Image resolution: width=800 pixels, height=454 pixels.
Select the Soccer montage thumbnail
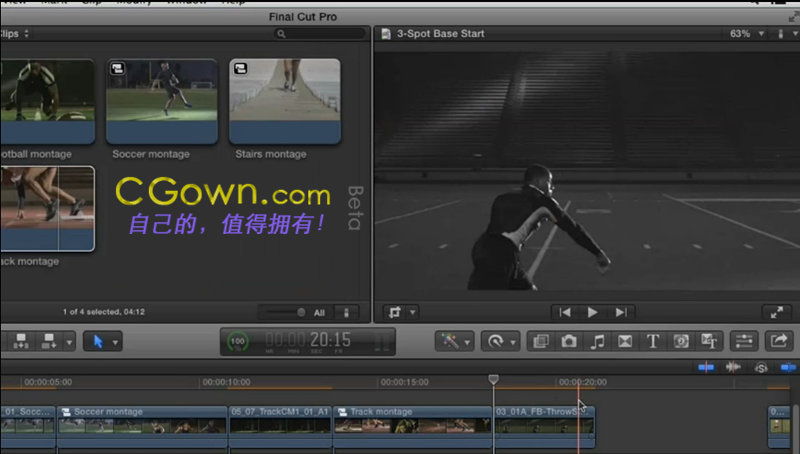click(161, 103)
